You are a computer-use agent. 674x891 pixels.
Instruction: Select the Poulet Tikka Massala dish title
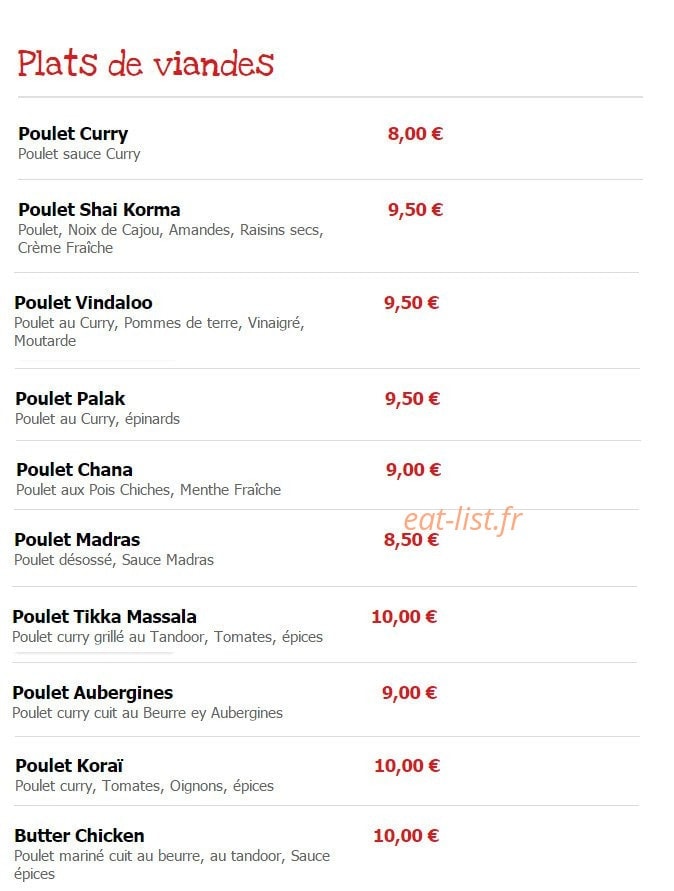point(105,617)
